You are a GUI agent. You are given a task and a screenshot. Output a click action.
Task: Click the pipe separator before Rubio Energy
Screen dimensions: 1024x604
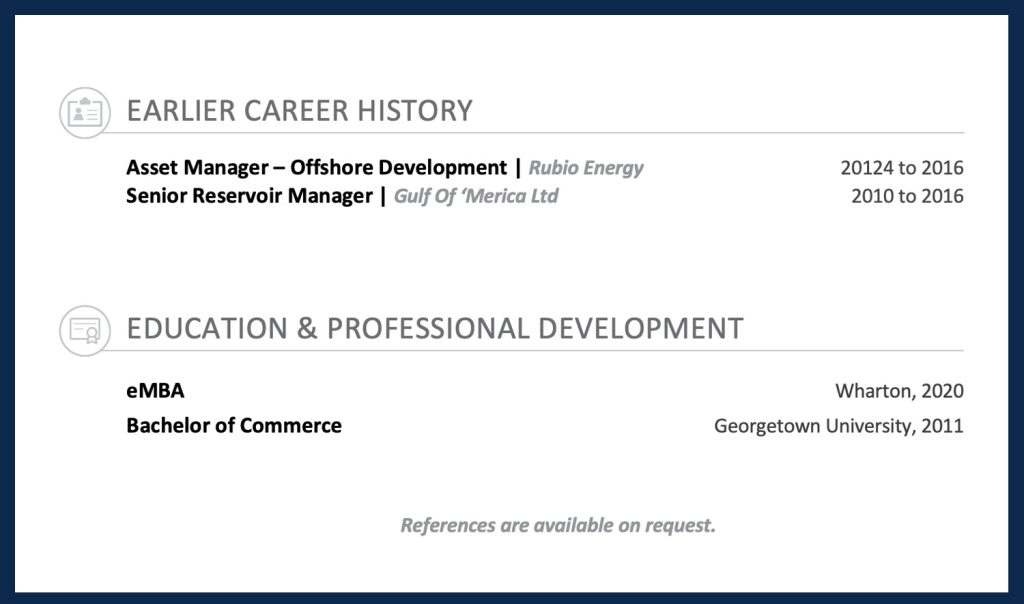click(518, 168)
